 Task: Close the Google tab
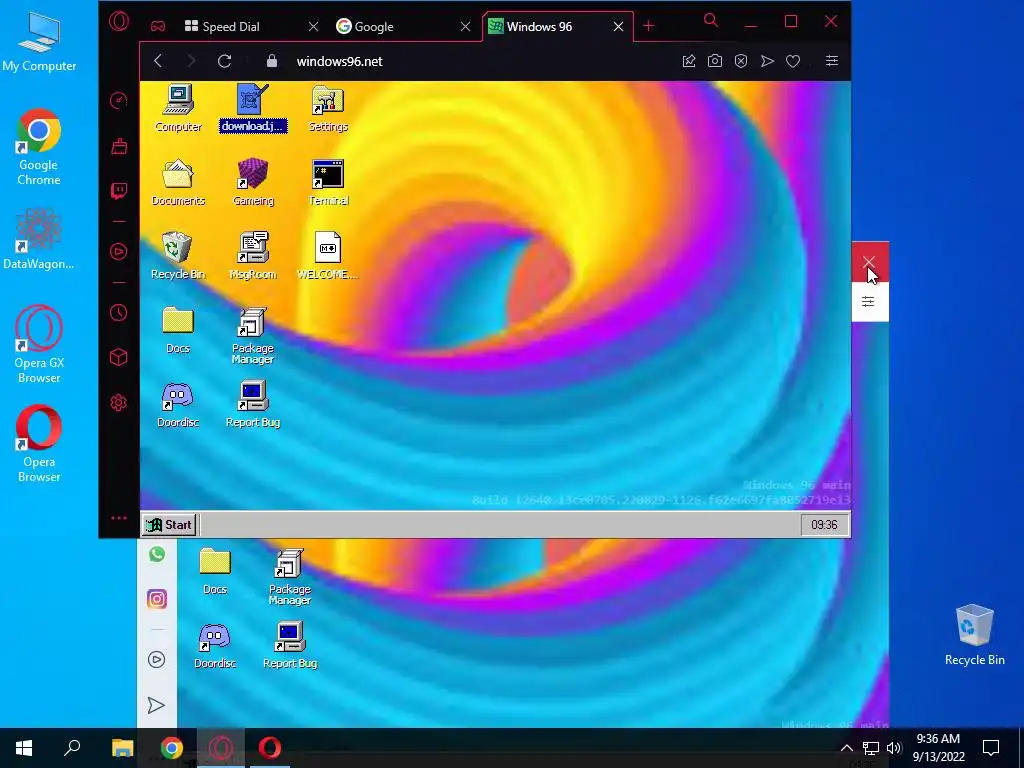[466, 27]
